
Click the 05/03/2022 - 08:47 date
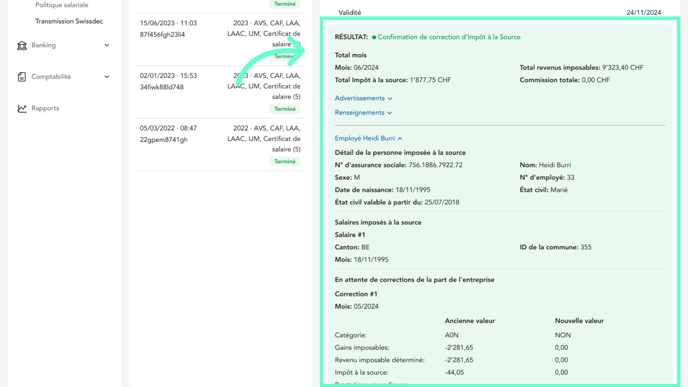(168, 128)
